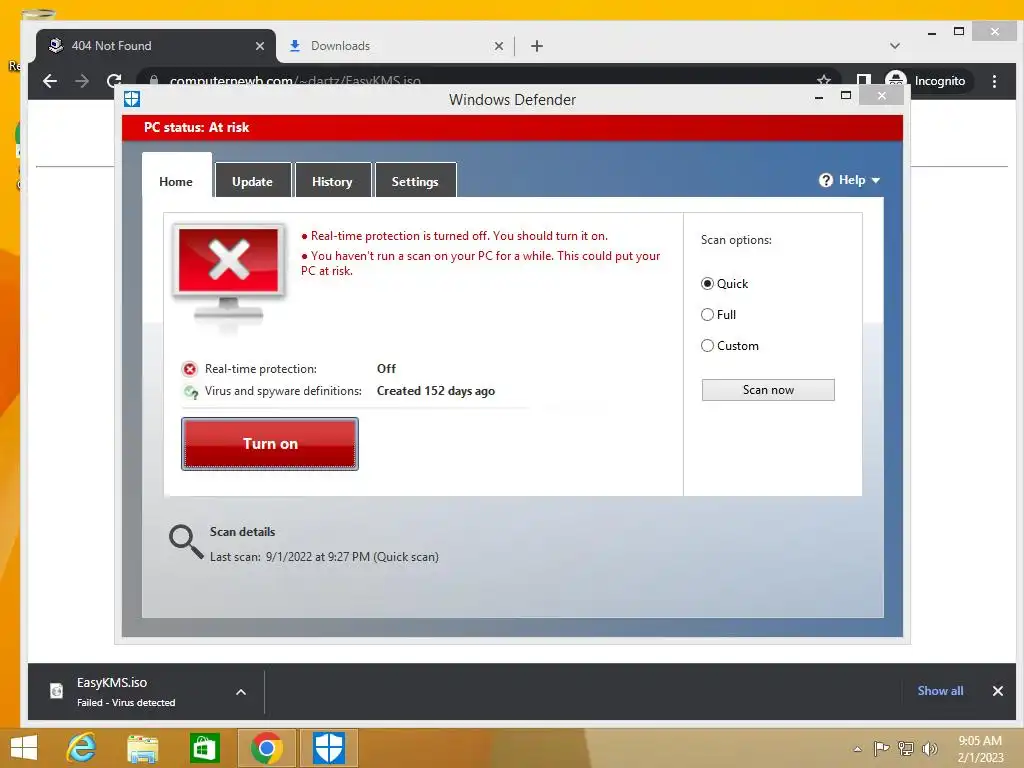
Task: Go back in Chrome browser
Action: pos(50,81)
